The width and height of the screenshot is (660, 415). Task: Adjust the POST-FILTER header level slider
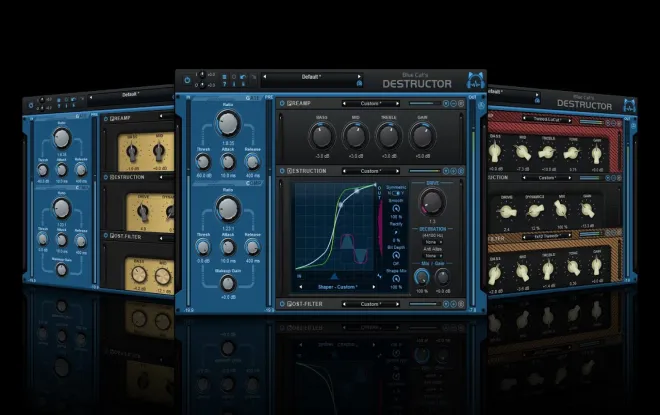click(x=423, y=304)
